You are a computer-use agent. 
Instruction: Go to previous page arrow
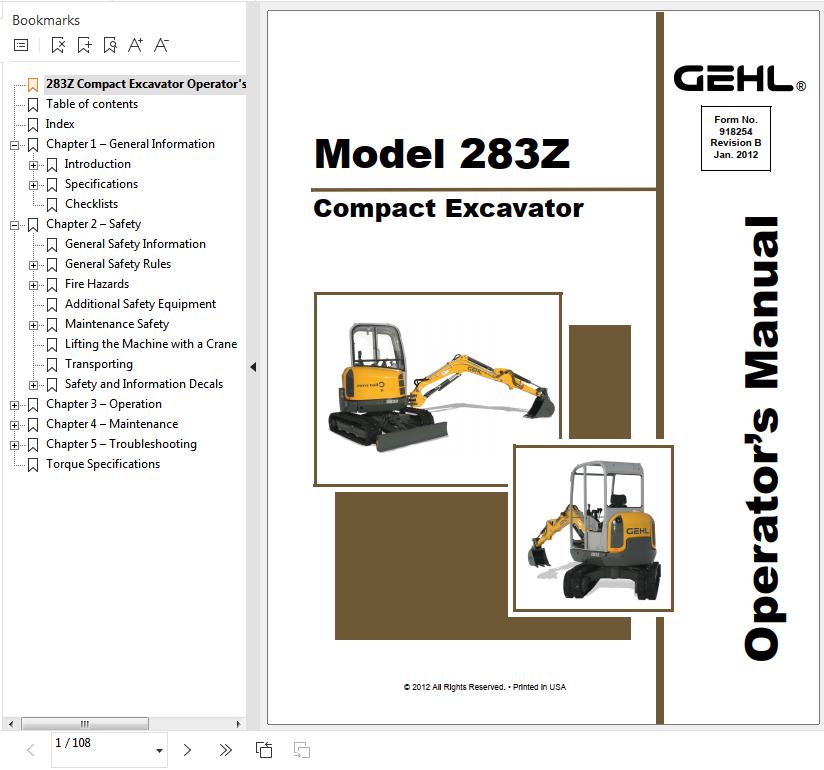click(31, 750)
